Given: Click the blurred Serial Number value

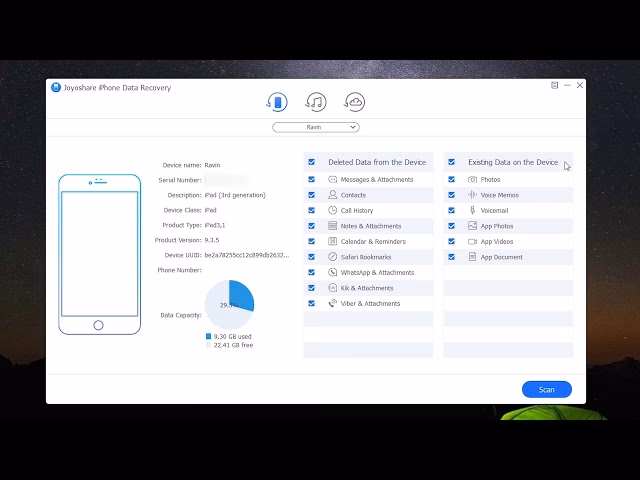Looking at the screenshot, I should pos(226,180).
